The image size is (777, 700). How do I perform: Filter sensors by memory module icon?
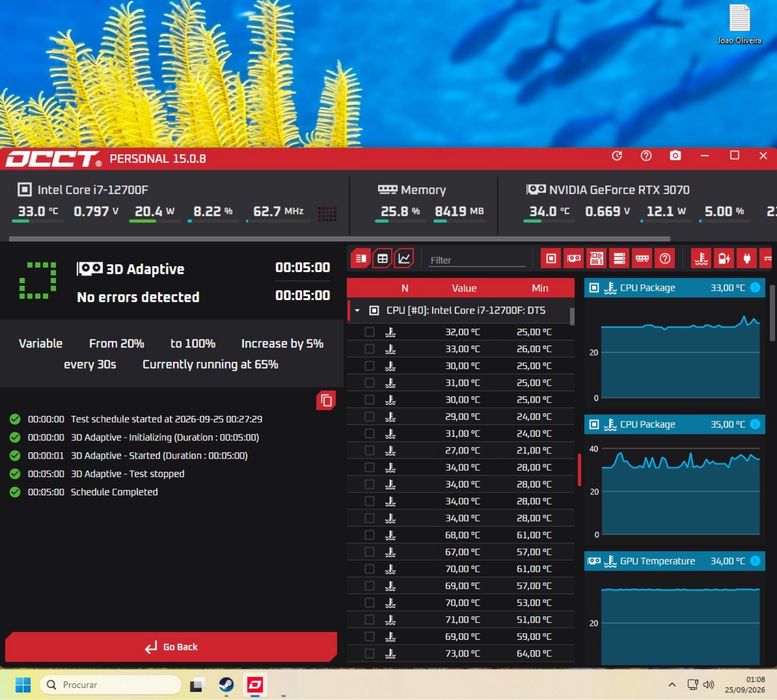pos(642,259)
